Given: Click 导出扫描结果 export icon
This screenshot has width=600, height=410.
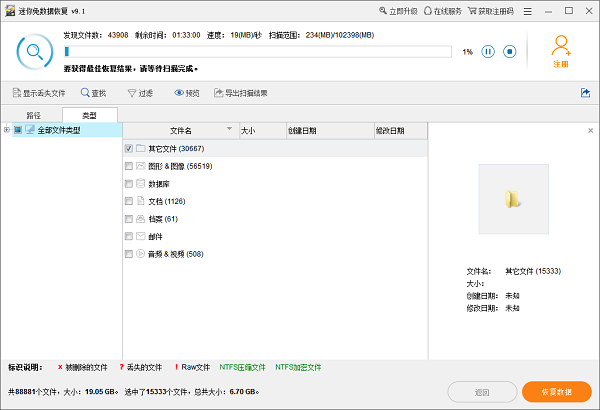Looking at the screenshot, I should pos(218,93).
